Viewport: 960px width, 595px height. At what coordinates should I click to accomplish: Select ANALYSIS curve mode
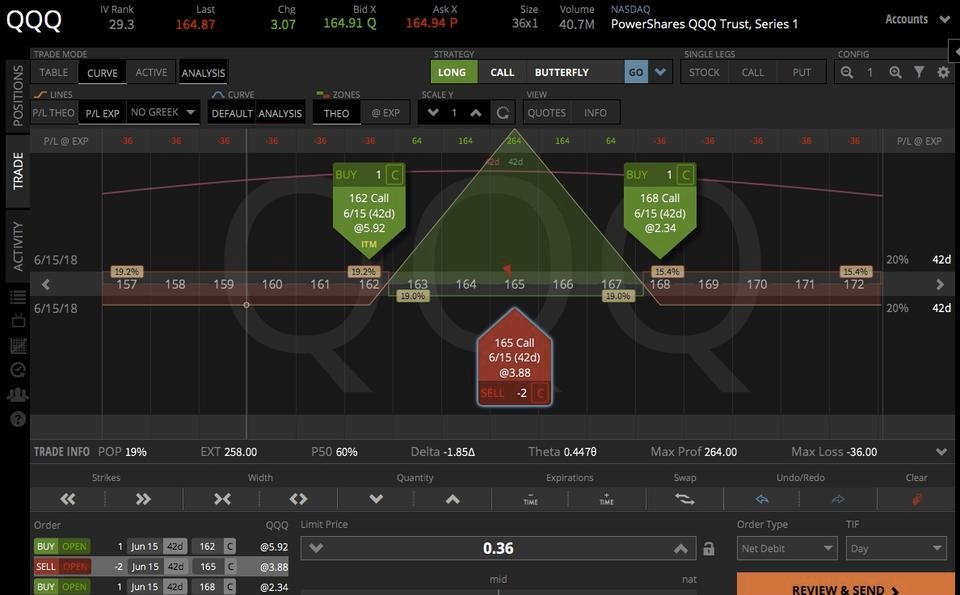click(280, 113)
